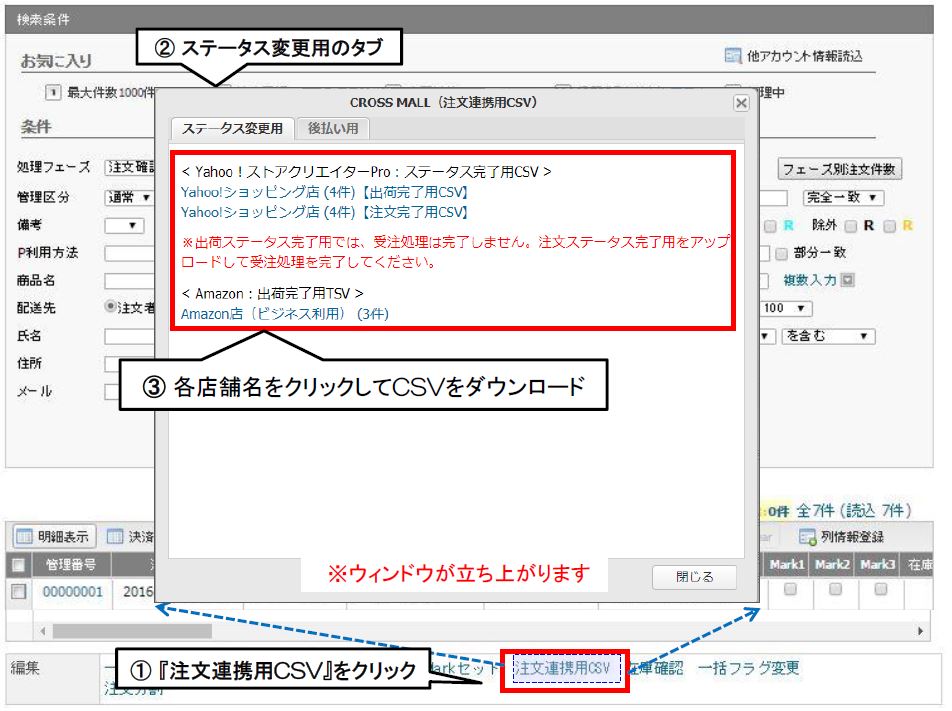Screen dimensions: 952x711
Task: Open the 処理フェーズ dropdown
Action: (130, 168)
